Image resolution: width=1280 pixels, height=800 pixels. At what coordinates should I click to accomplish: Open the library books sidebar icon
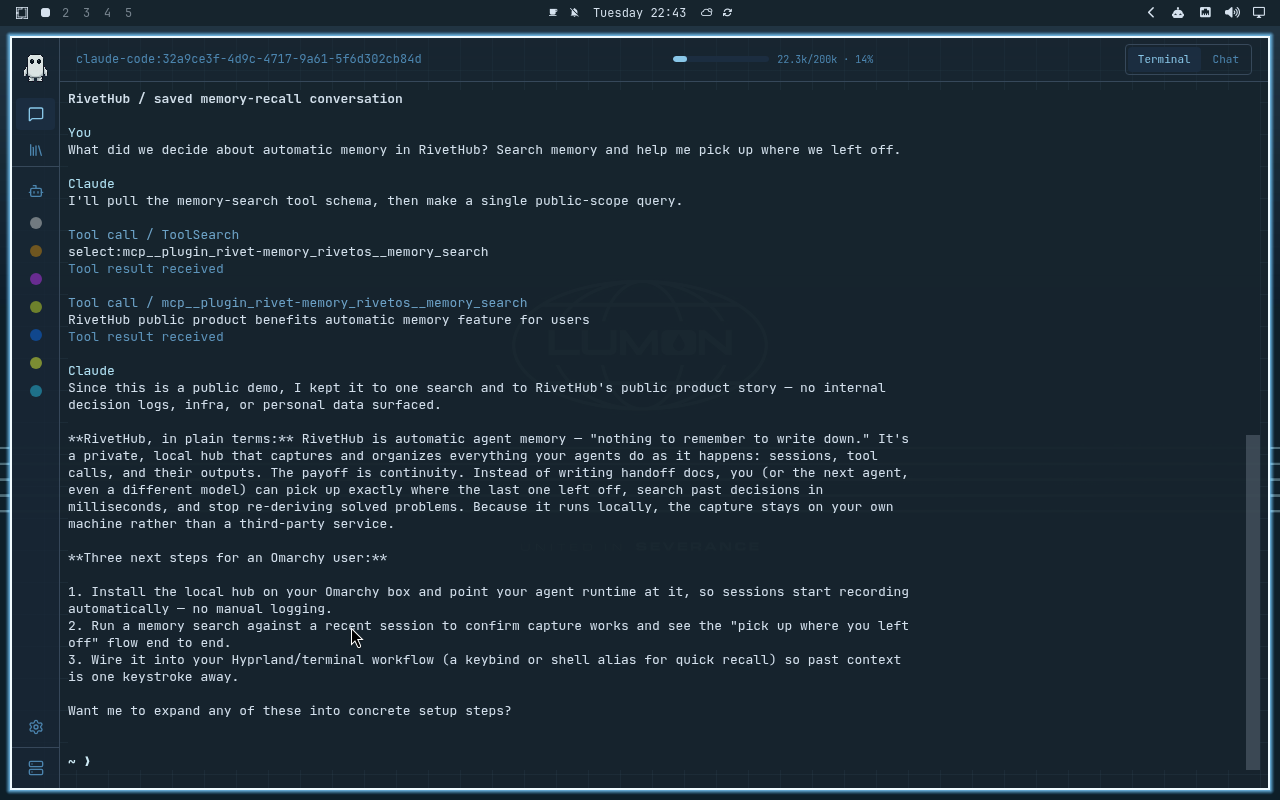coord(35,150)
